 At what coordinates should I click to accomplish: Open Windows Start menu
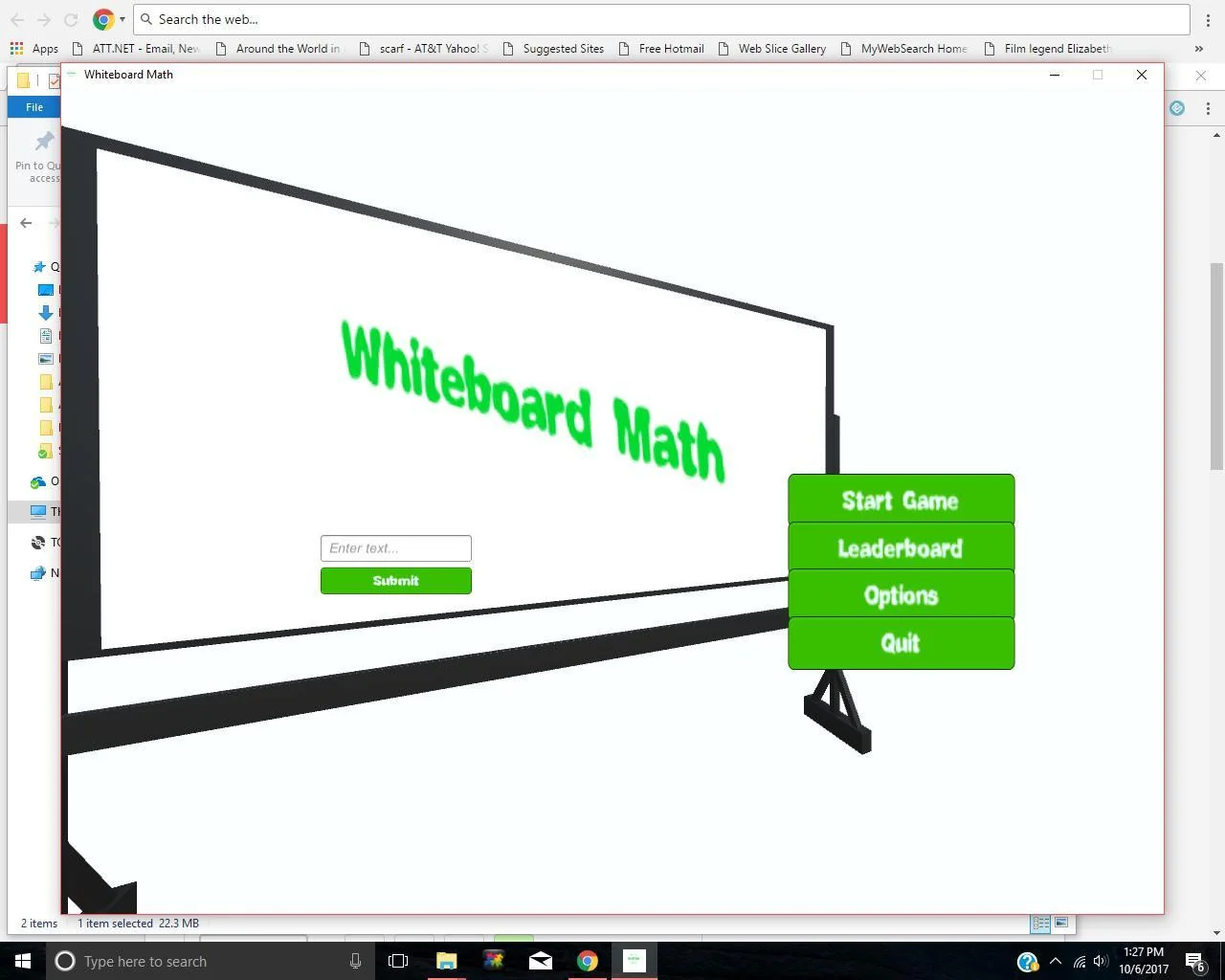(23, 961)
